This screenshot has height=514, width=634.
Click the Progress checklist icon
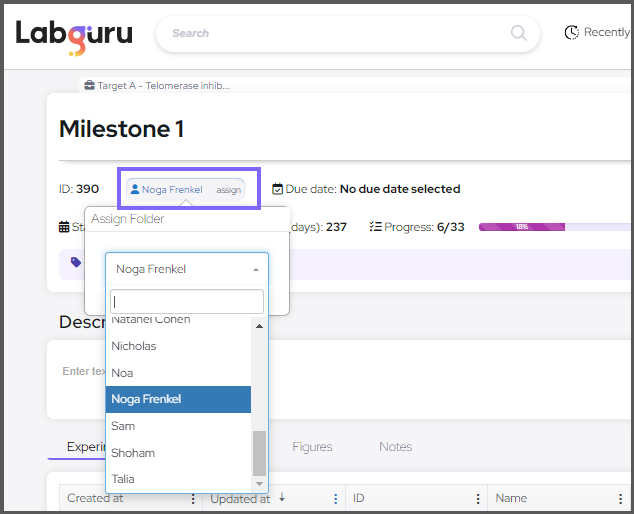(x=375, y=227)
